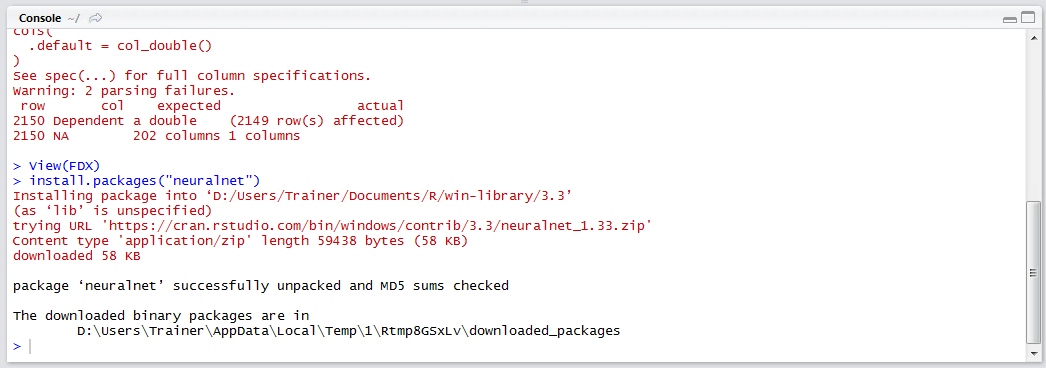
Task: Click the pane splitter grip above the Console
Action: (x=524, y=3)
